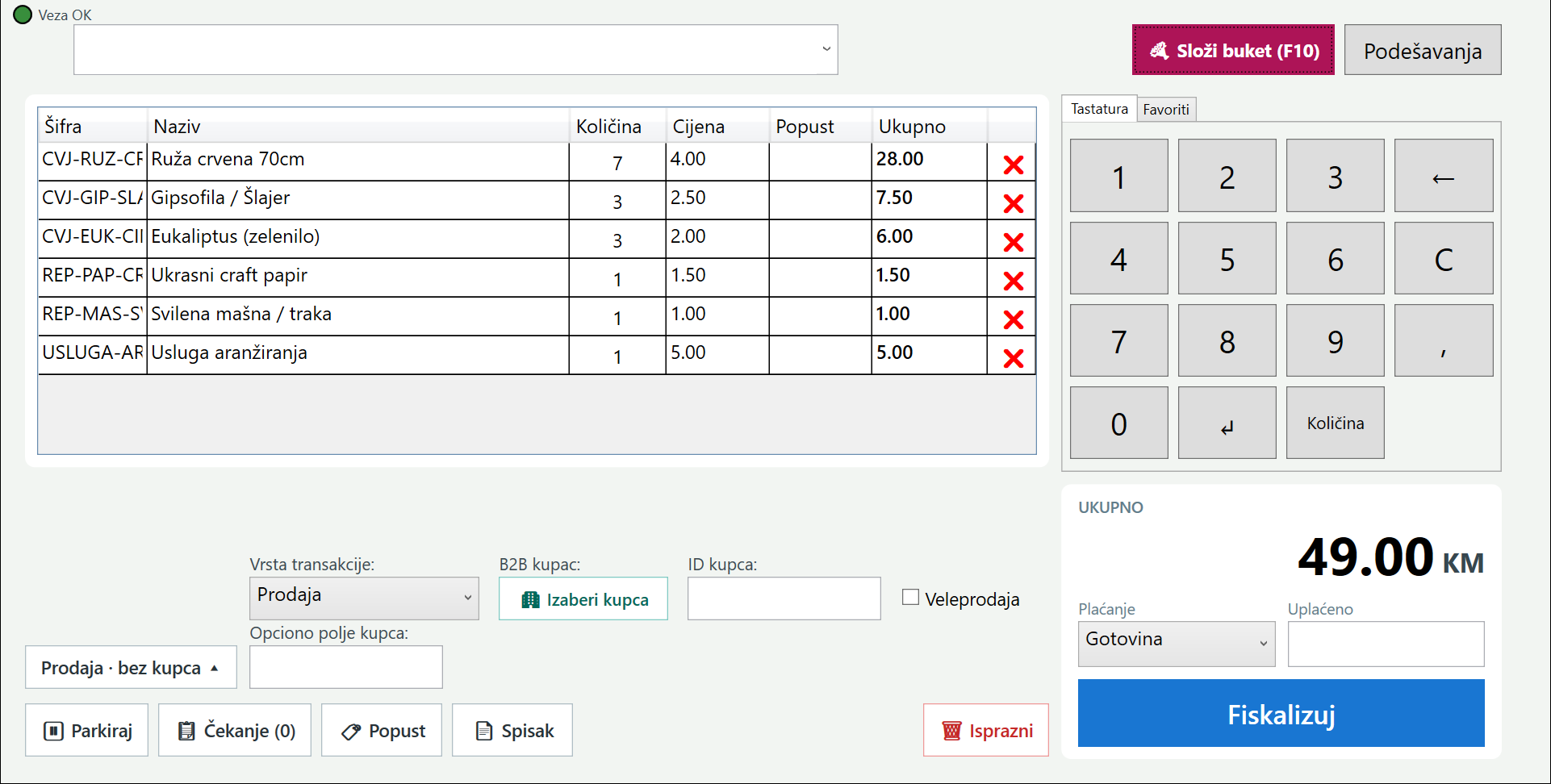
Task: Click the Parkiraj button
Action: pos(87,730)
